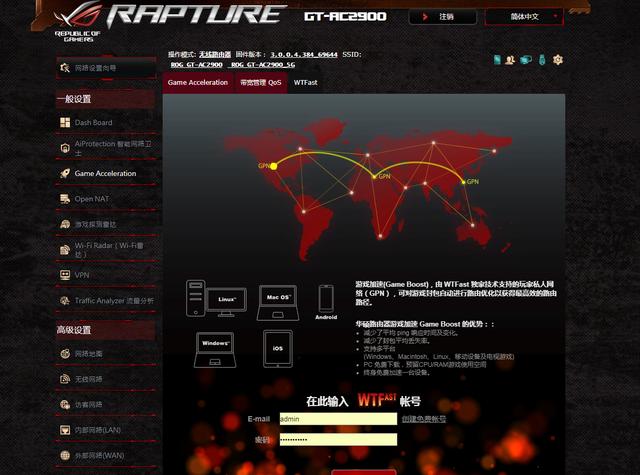The image size is (640, 475).
Task: Click the Linux desktop computer icon
Action: click(216, 298)
